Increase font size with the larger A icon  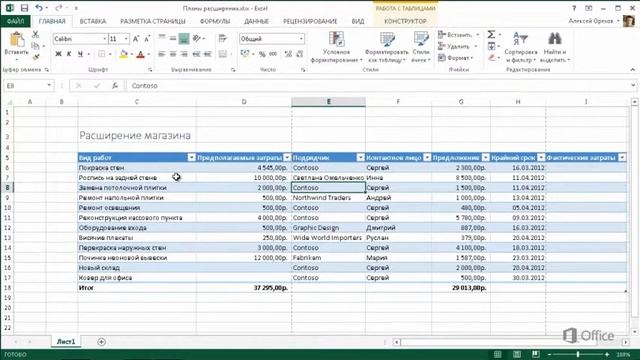point(136,39)
